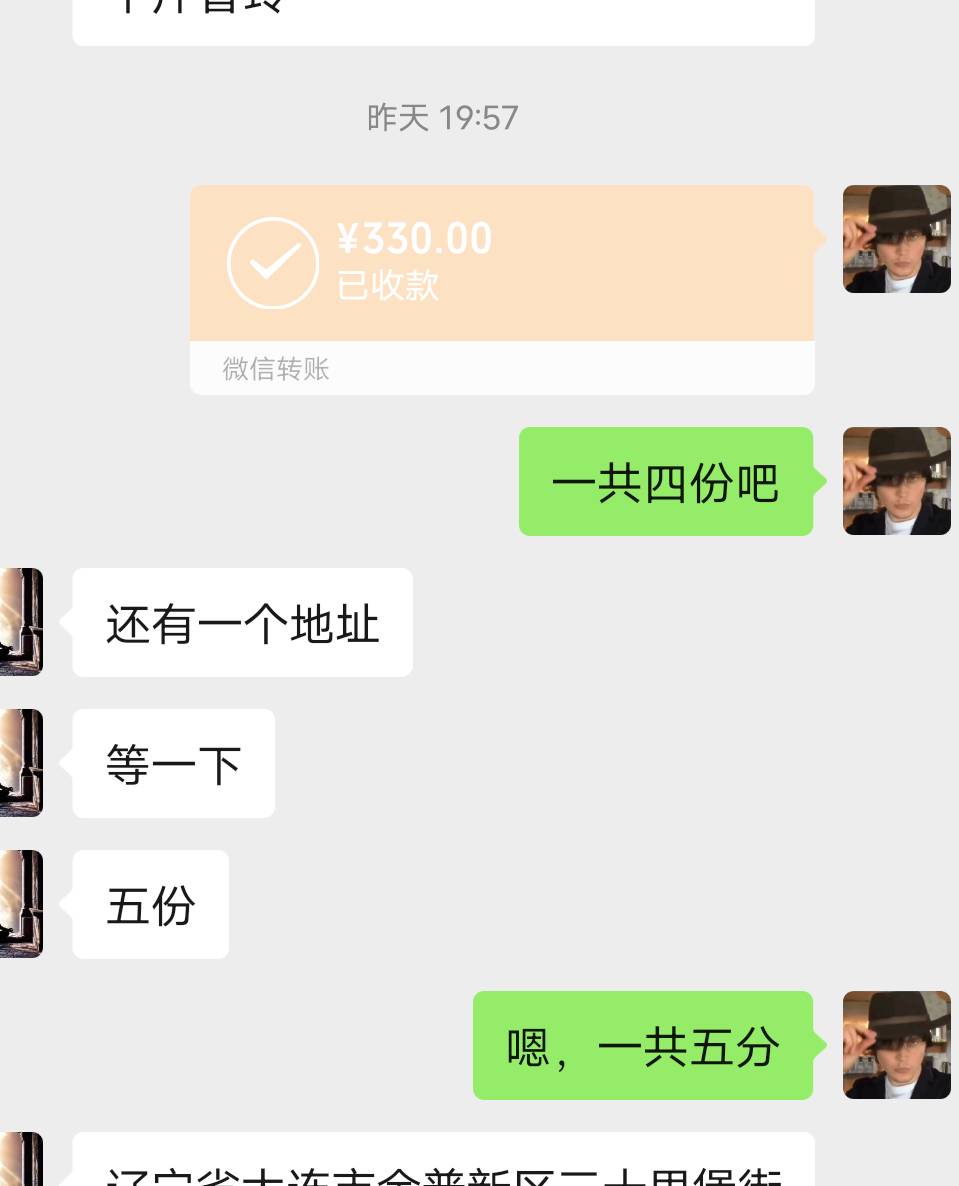Tap the partially visible top message bubble
Image resolution: width=959 pixels, height=1186 pixels.
coord(443,23)
